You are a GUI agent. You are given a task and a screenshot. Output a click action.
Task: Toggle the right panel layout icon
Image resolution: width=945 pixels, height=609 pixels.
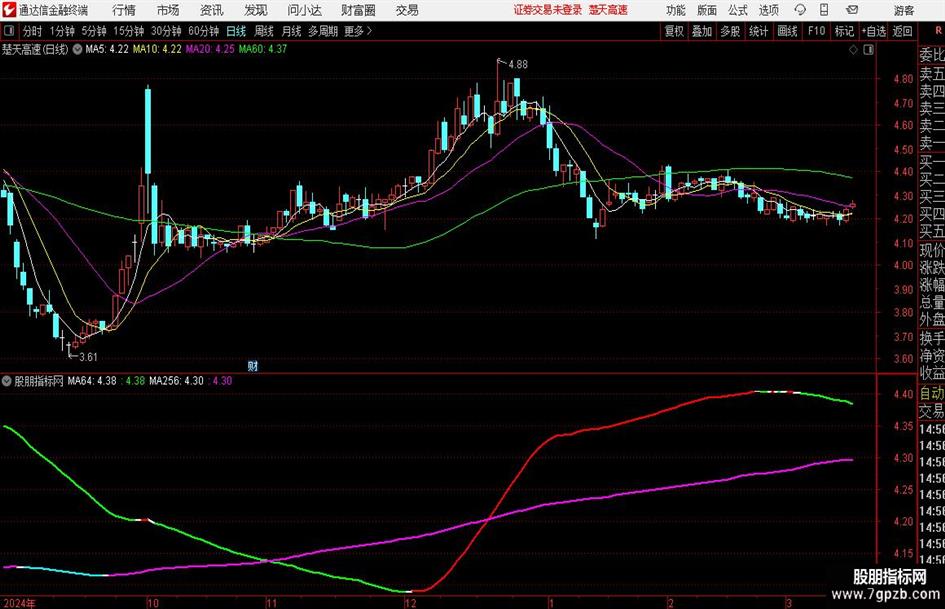(868, 50)
